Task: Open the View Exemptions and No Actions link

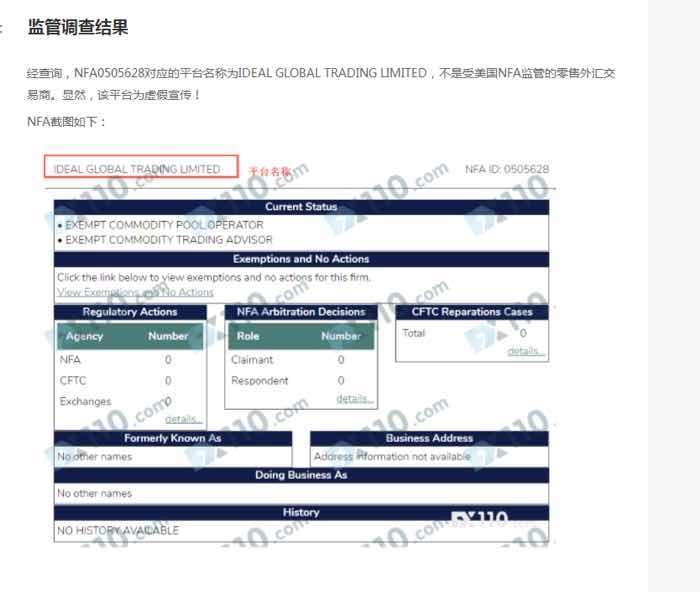Action: coord(135,292)
